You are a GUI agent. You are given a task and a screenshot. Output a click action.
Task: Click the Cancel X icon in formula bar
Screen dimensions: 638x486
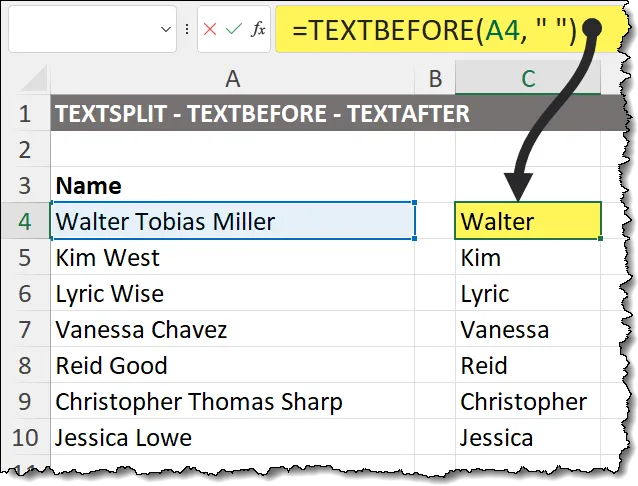(x=210, y=29)
